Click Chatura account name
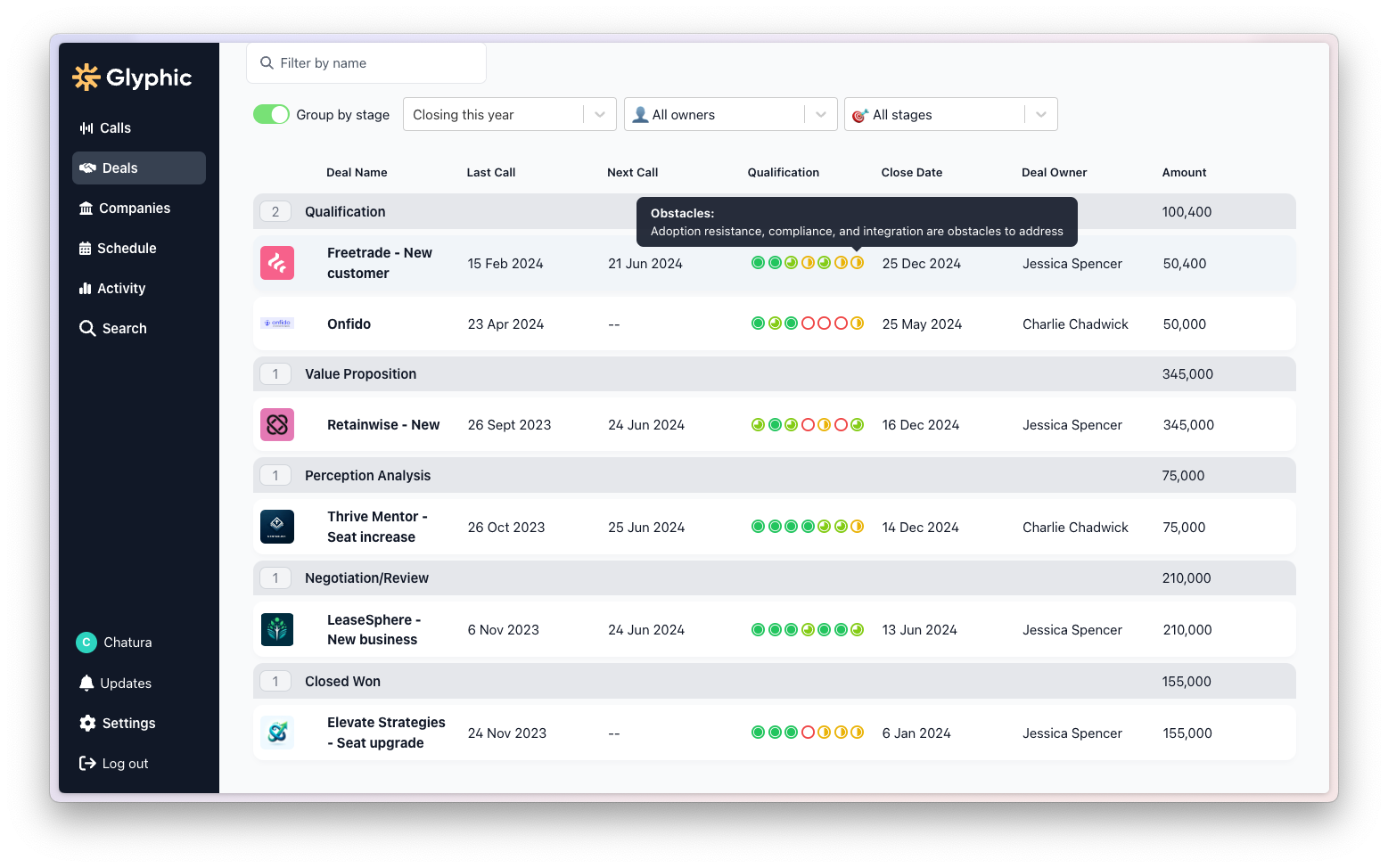 pyautogui.click(x=127, y=643)
